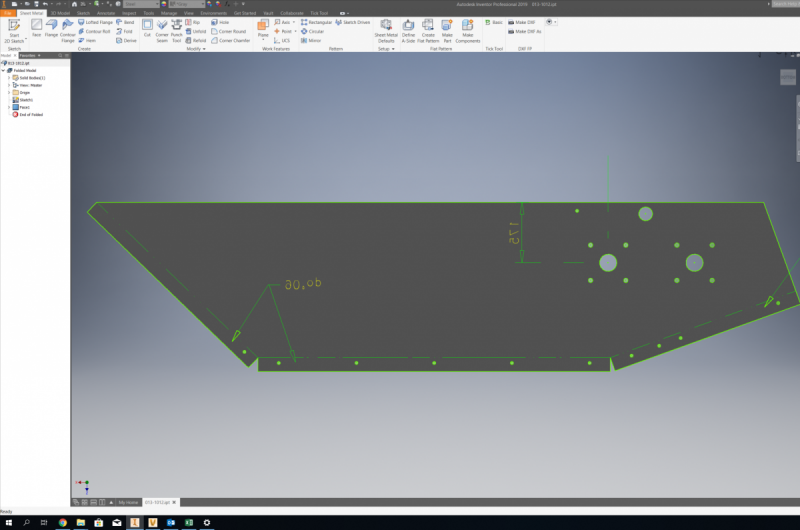Click Make DXF As button
The height and width of the screenshot is (530, 800).
point(524,32)
